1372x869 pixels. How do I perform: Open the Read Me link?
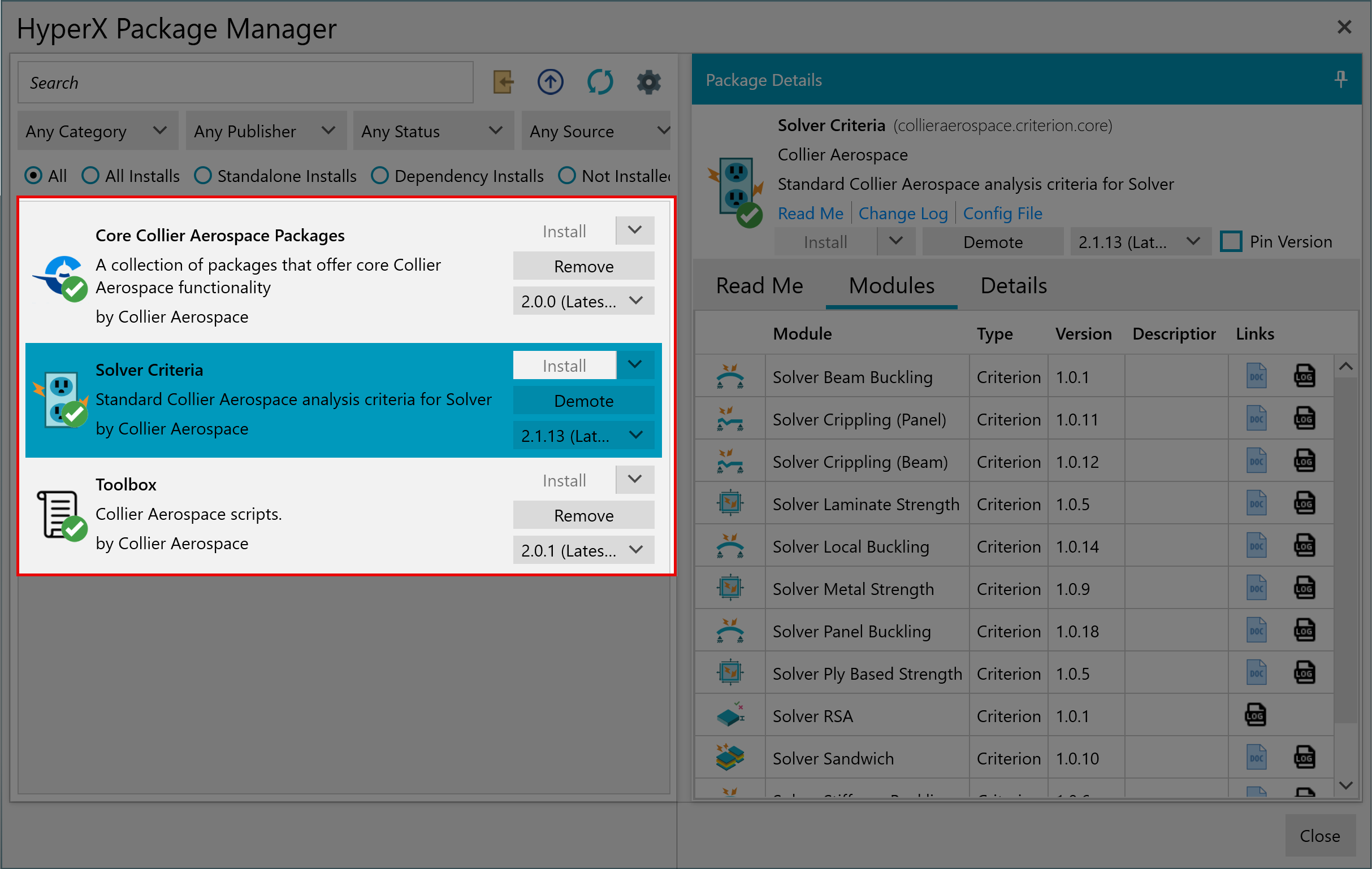tap(810, 214)
